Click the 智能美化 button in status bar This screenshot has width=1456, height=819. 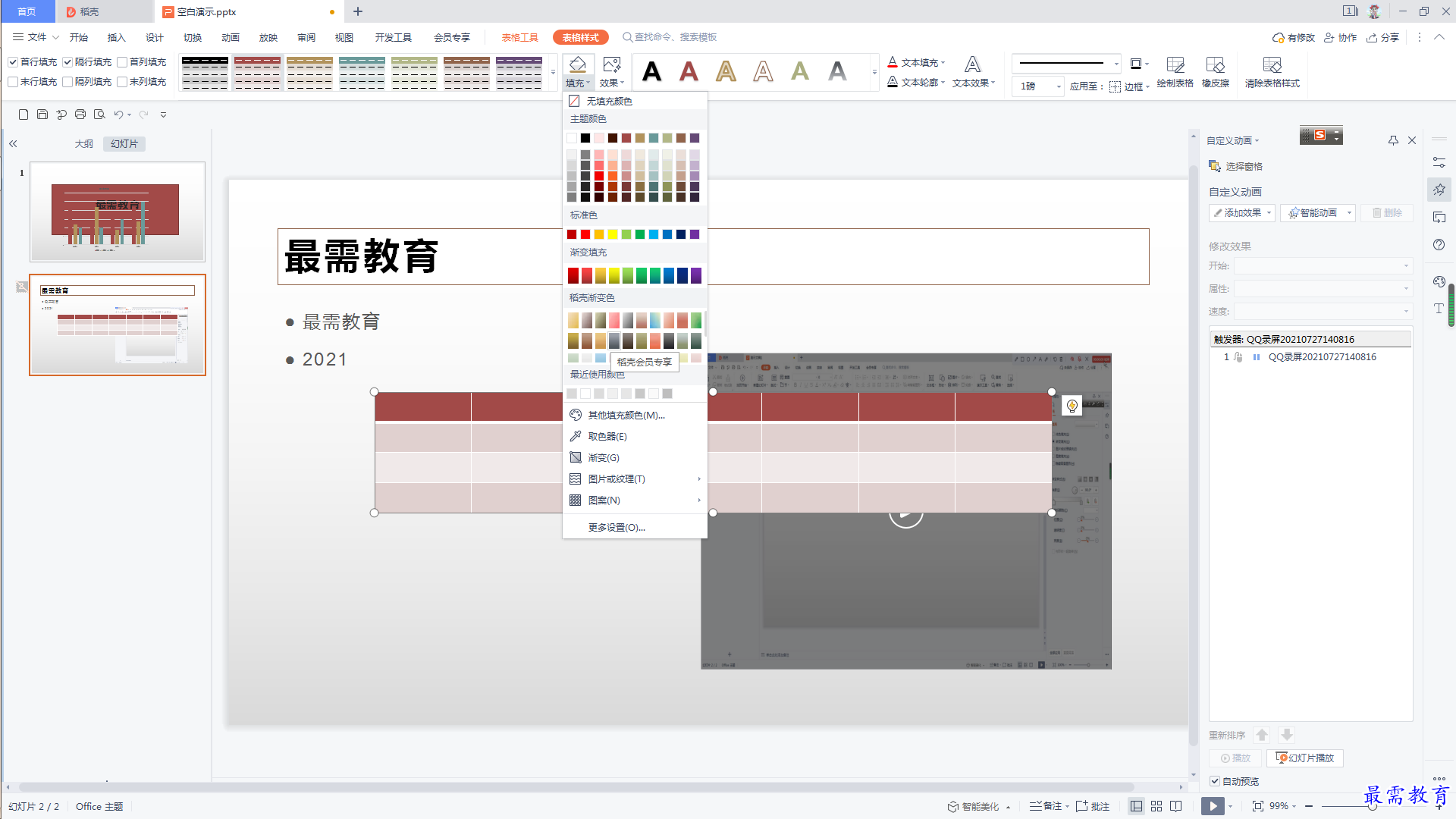pyautogui.click(x=980, y=806)
